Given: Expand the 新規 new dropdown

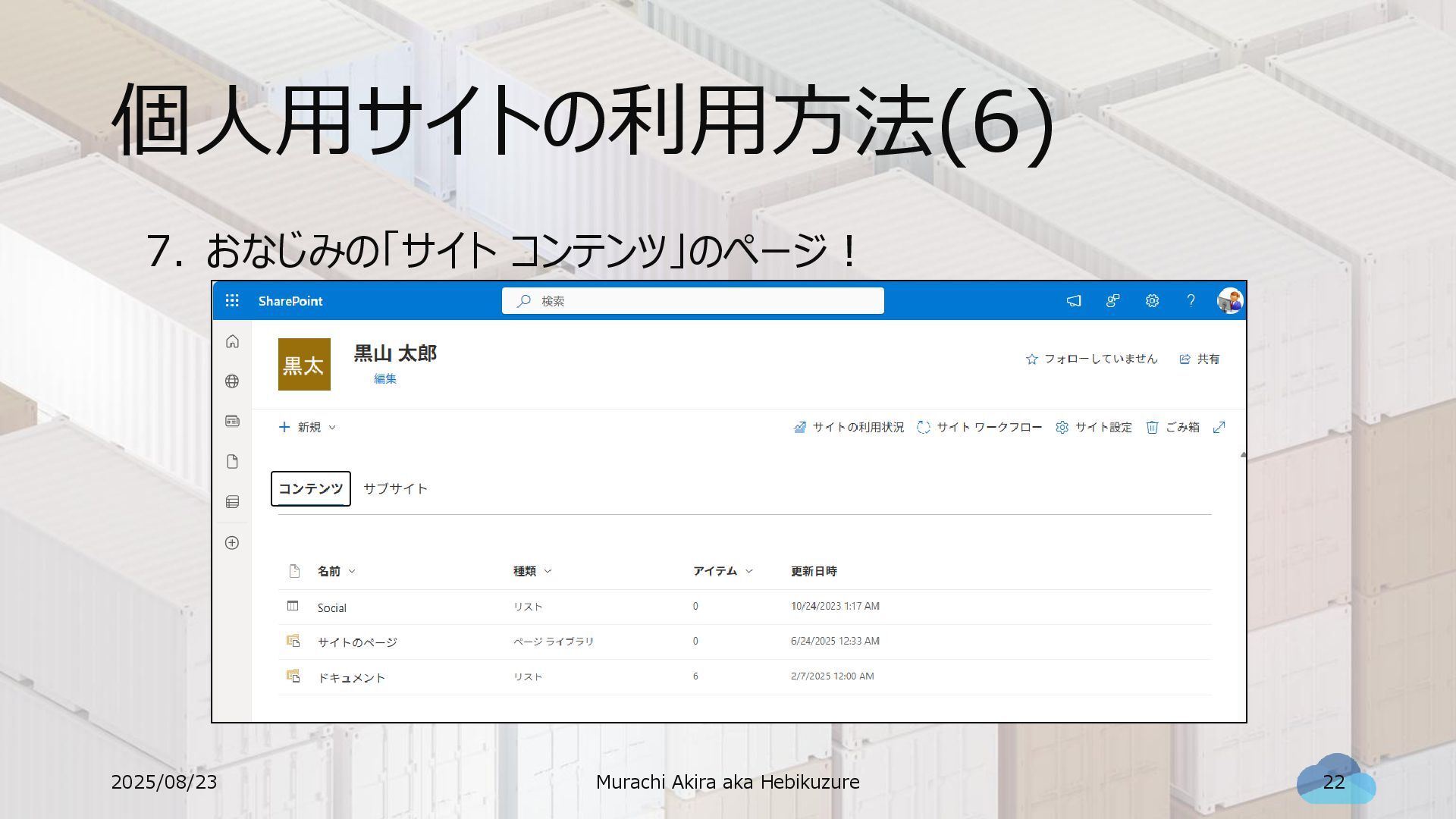Looking at the screenshot, I should click(307, 427).
